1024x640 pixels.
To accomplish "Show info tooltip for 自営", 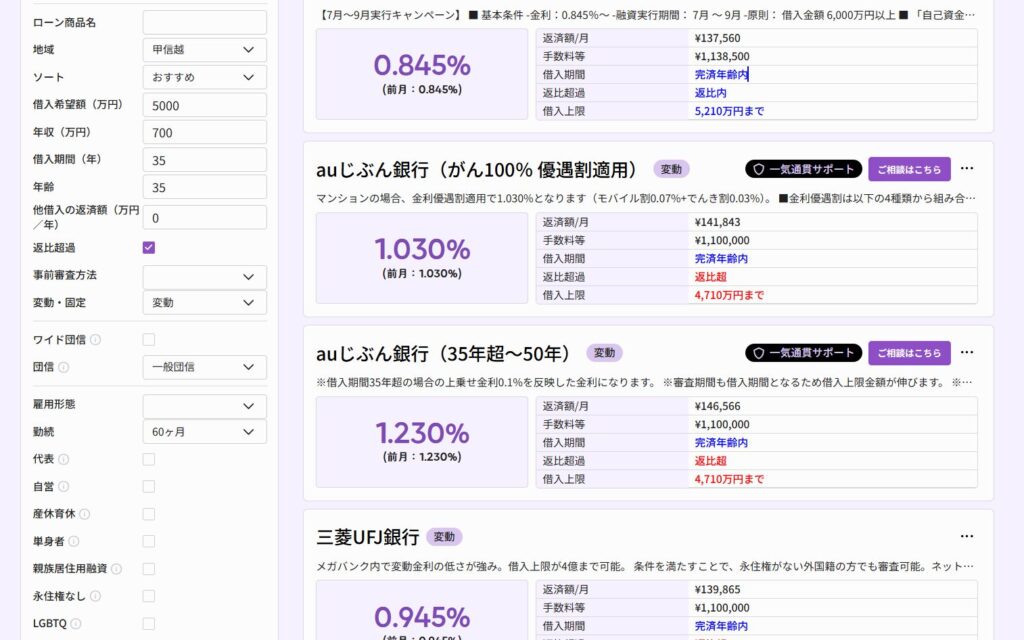I will pos(63,487).
